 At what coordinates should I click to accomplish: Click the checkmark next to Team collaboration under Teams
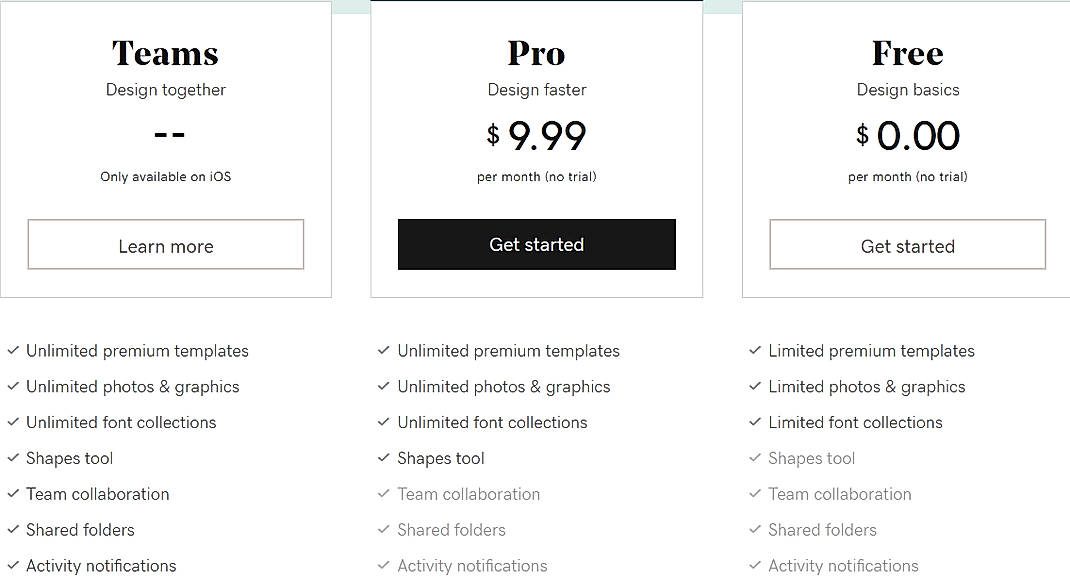point(14,494)
